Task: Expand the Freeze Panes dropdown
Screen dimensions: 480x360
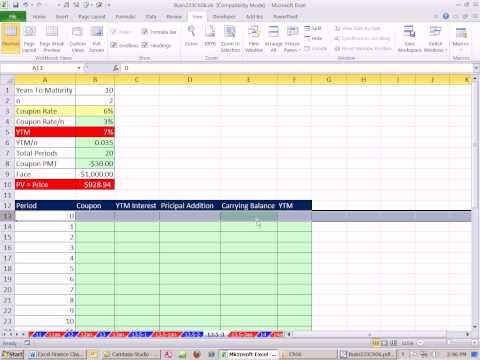Action: (292, 38)
